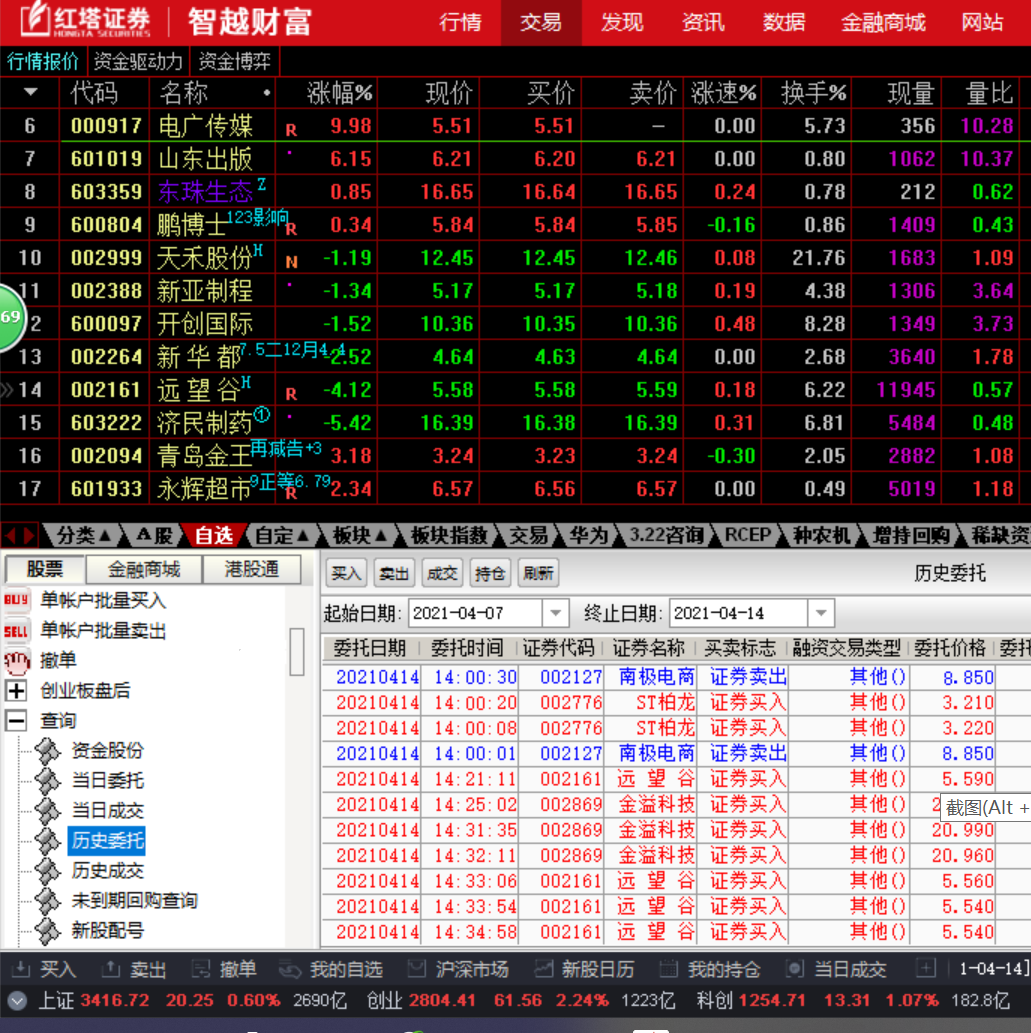Click the 当日成交 icon in bottom toolbar

point(795,968)
